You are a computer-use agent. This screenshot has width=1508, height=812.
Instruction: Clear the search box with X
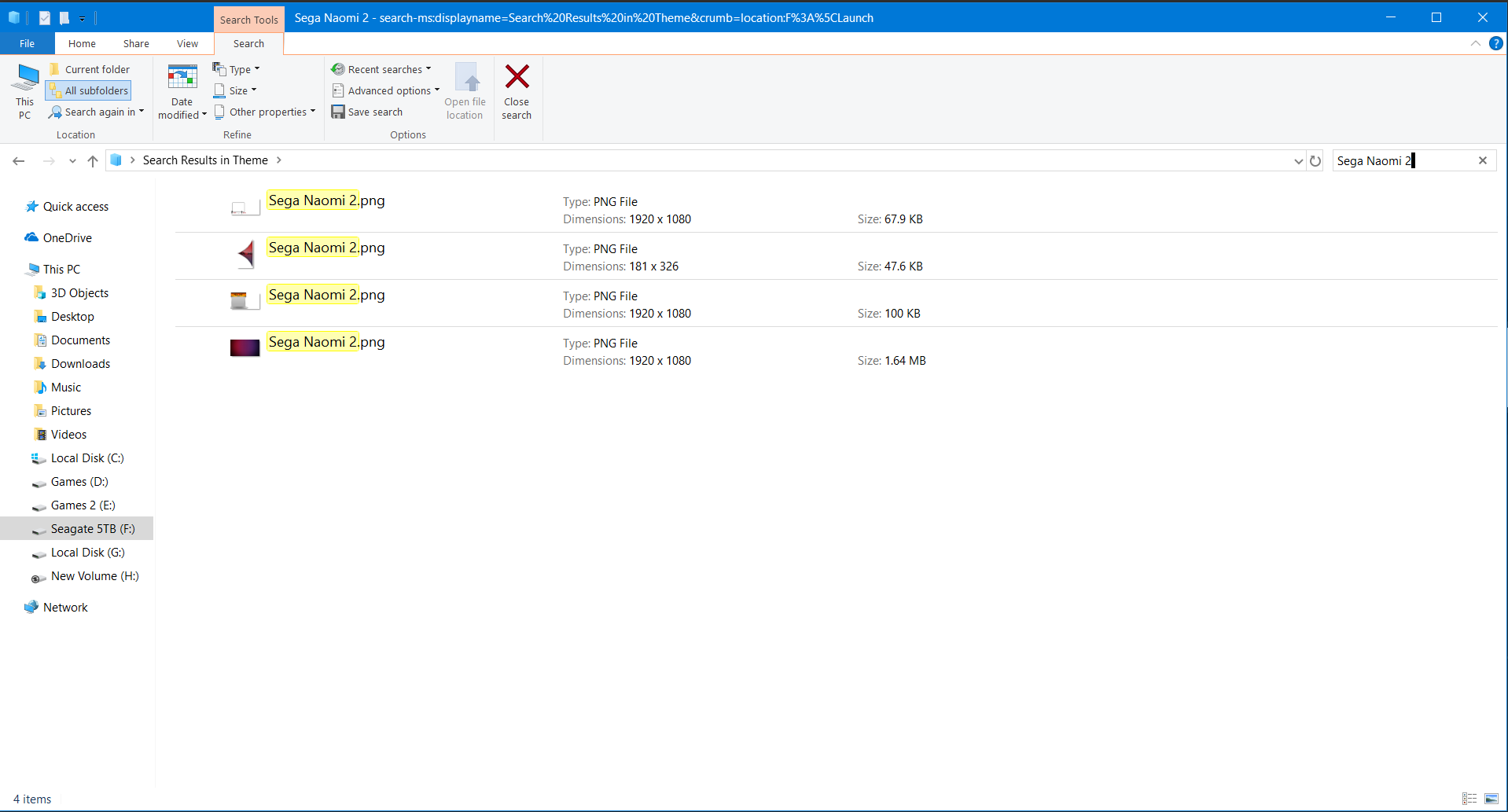(x=1483, y=160)
